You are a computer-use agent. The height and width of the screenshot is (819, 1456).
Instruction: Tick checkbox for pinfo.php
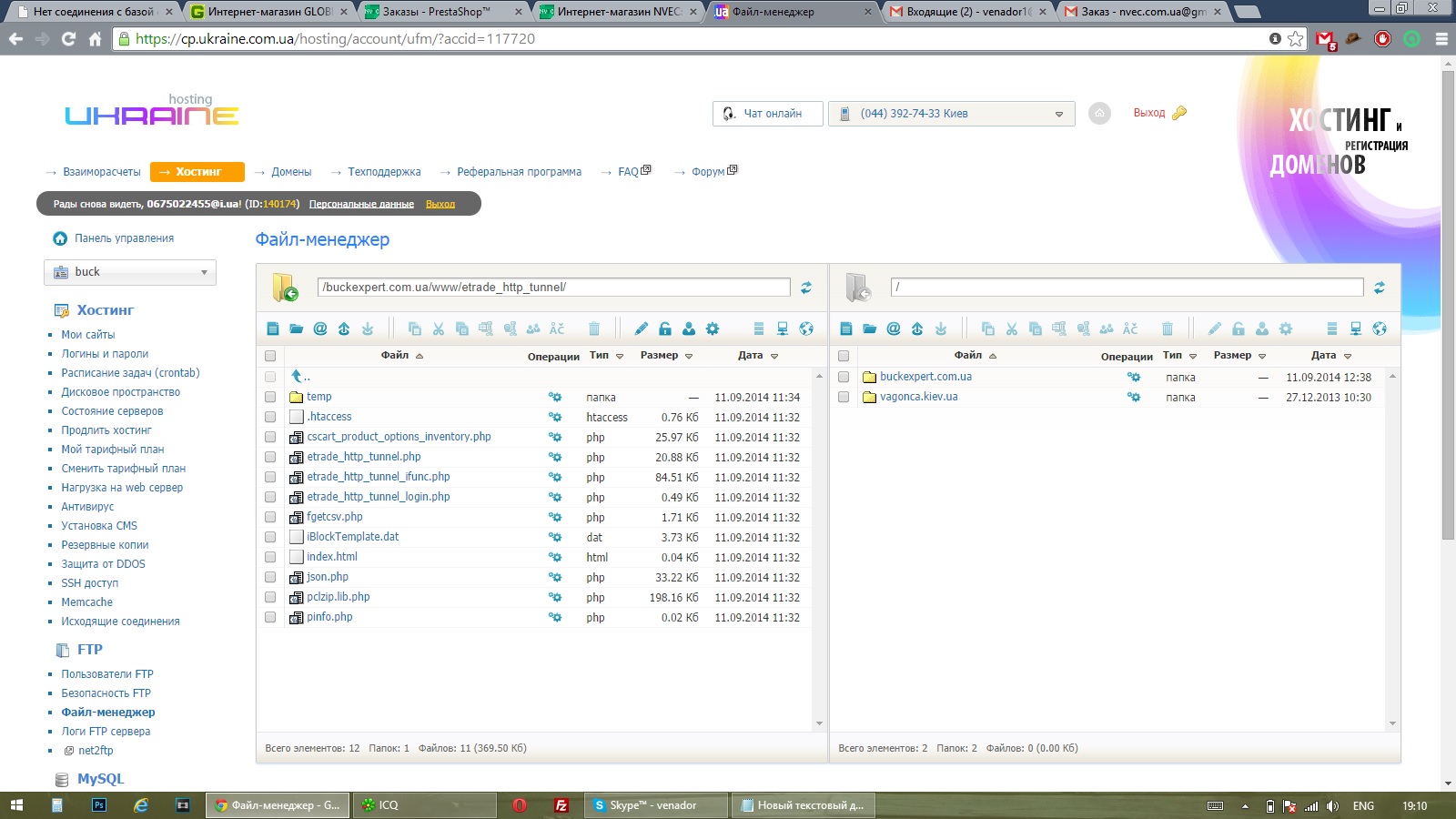coord(270,617)
